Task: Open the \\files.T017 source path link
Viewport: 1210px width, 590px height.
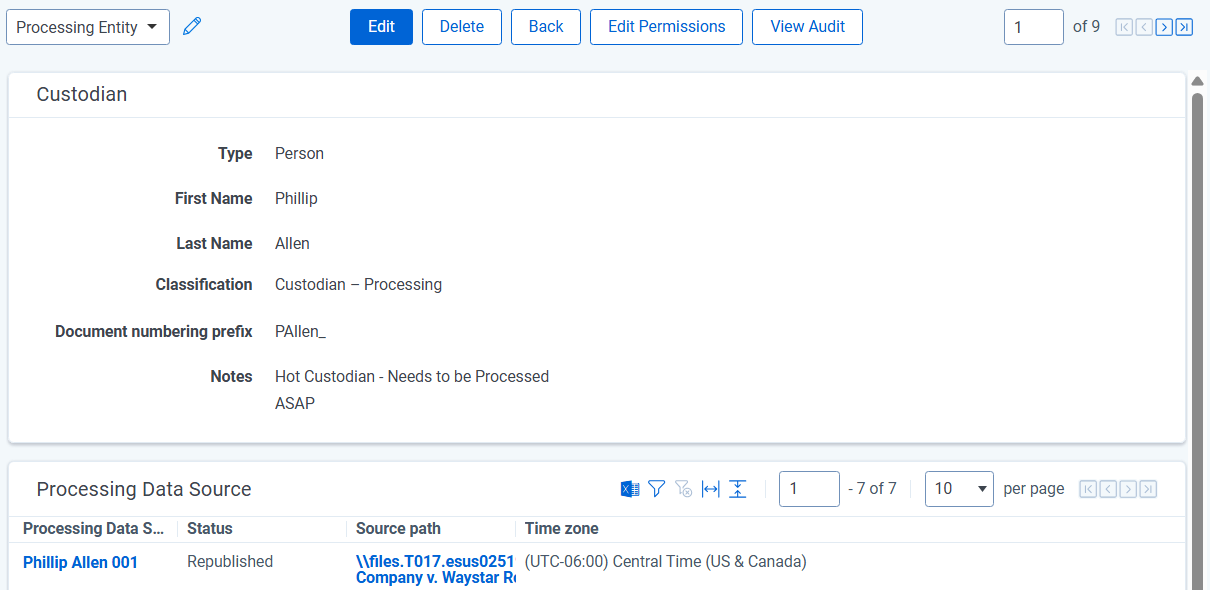Action: pos(435,570)
